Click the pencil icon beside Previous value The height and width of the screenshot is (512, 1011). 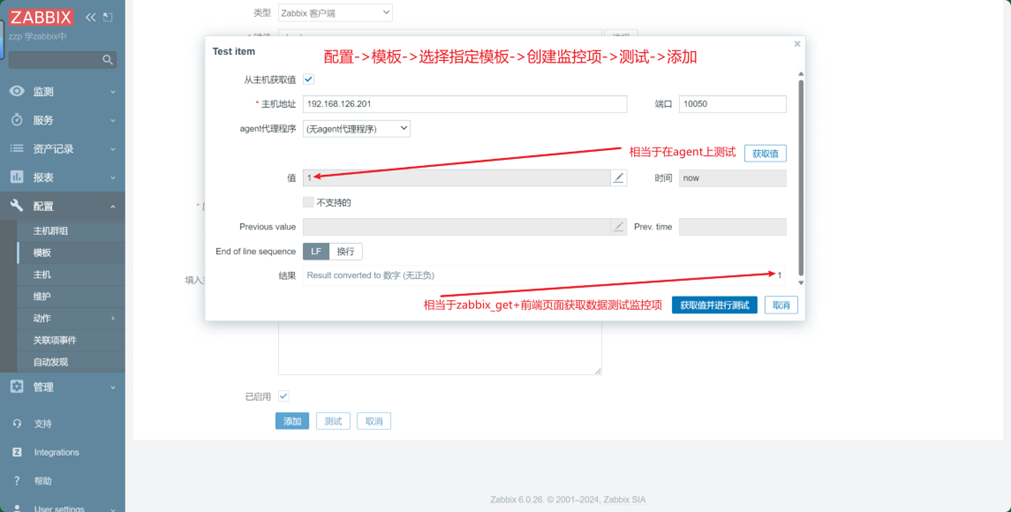618,226
